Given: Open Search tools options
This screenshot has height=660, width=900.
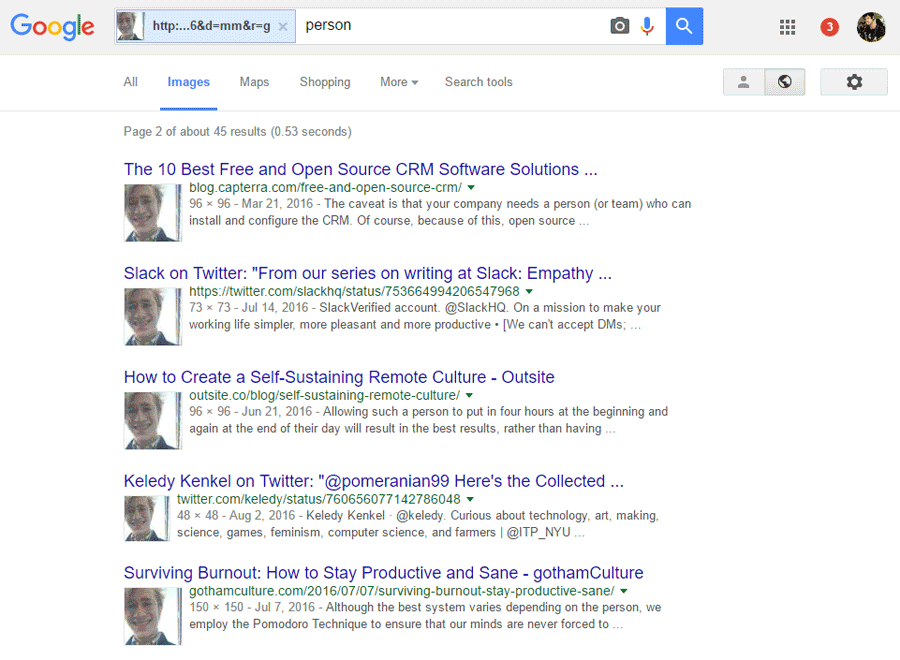Looking at the screenshot, I should pyautogui.click(x=479, y=82).
